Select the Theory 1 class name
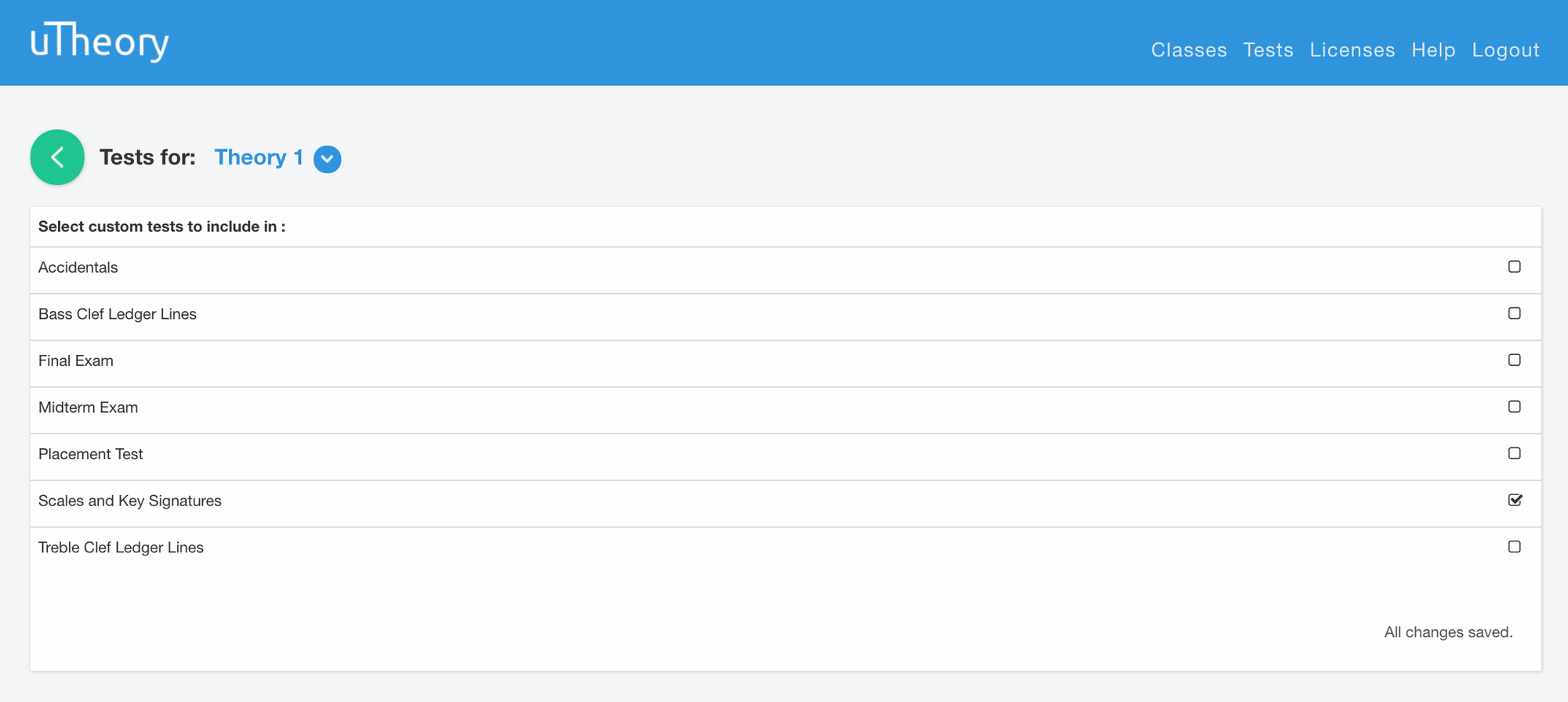The image size is (1568, 702). pyautogui.click(x=259, y=157)
